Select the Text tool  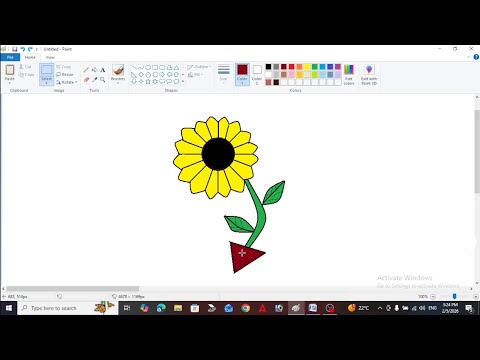(103, 70)
